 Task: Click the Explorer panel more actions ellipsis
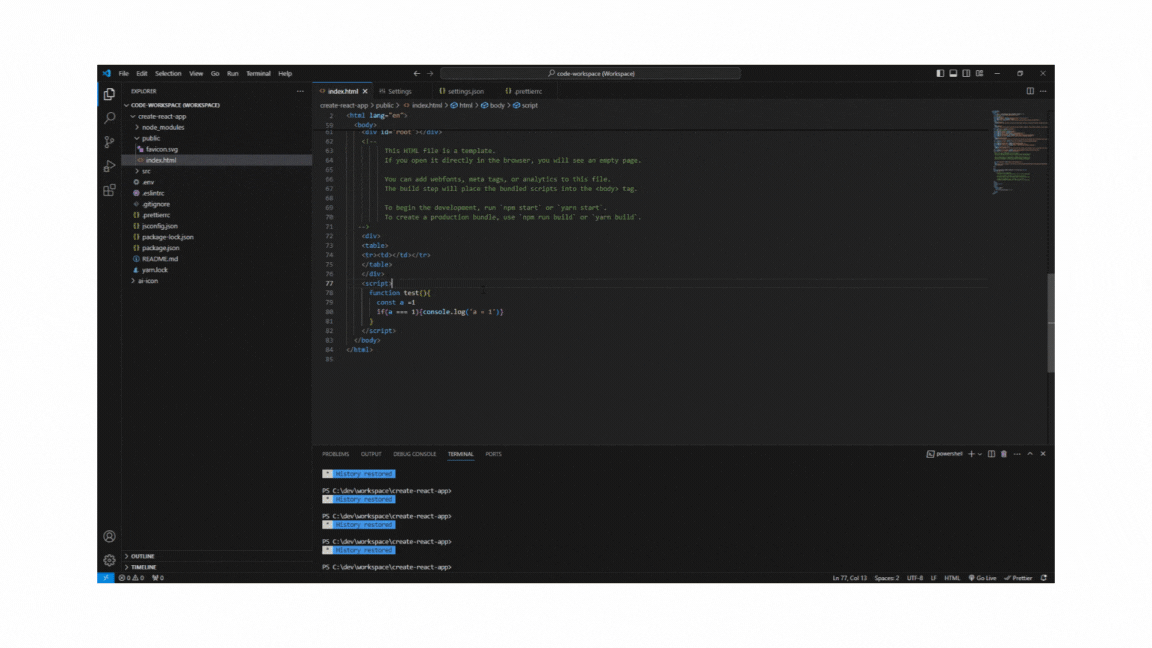point(300,91)
